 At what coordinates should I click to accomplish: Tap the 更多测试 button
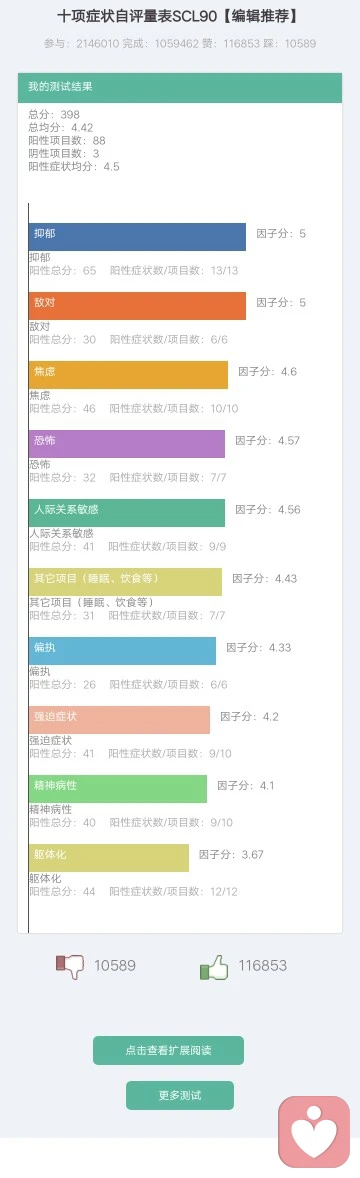coord(180,1095)
